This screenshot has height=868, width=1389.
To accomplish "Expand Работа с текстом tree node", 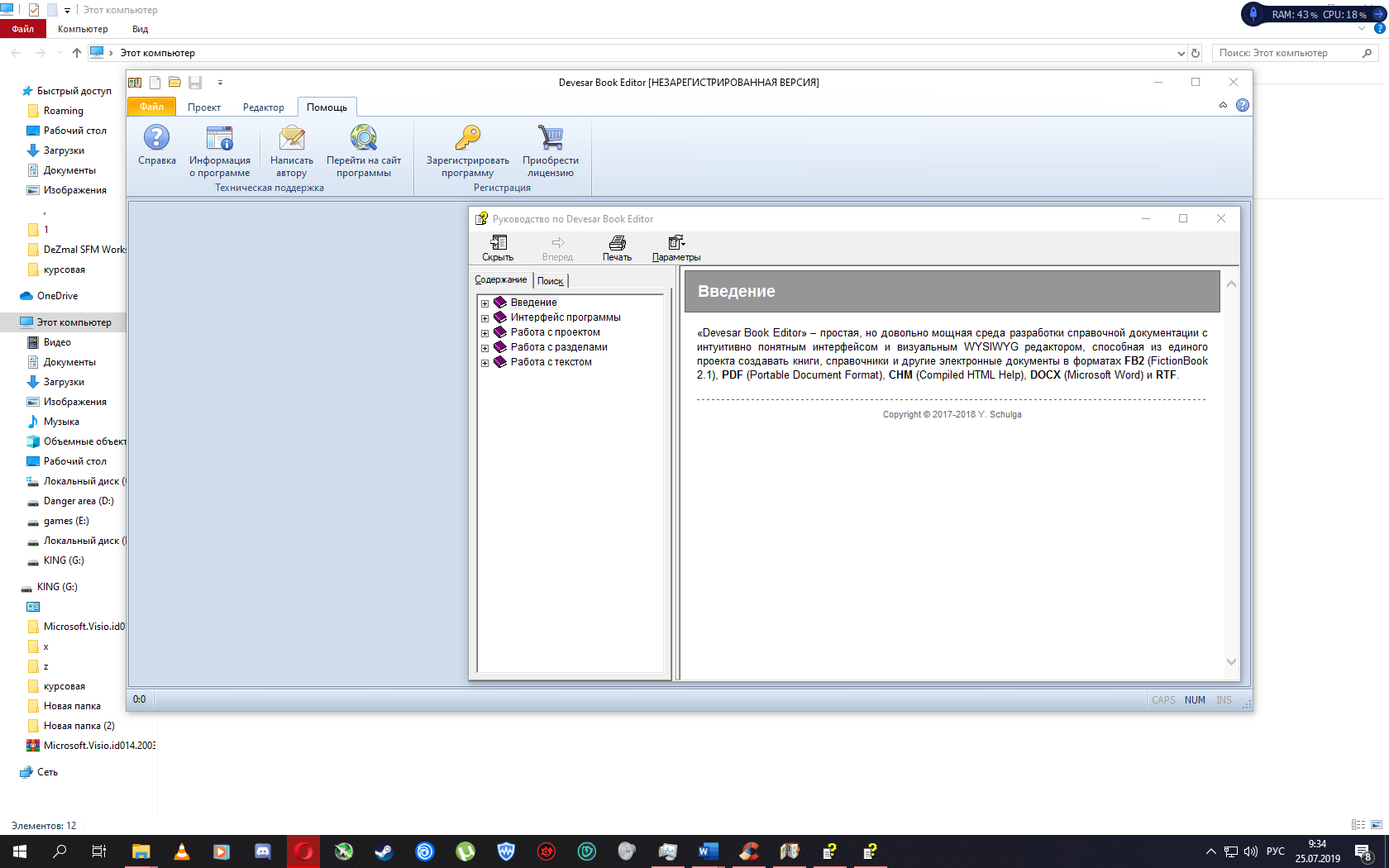I will [485, 363].
